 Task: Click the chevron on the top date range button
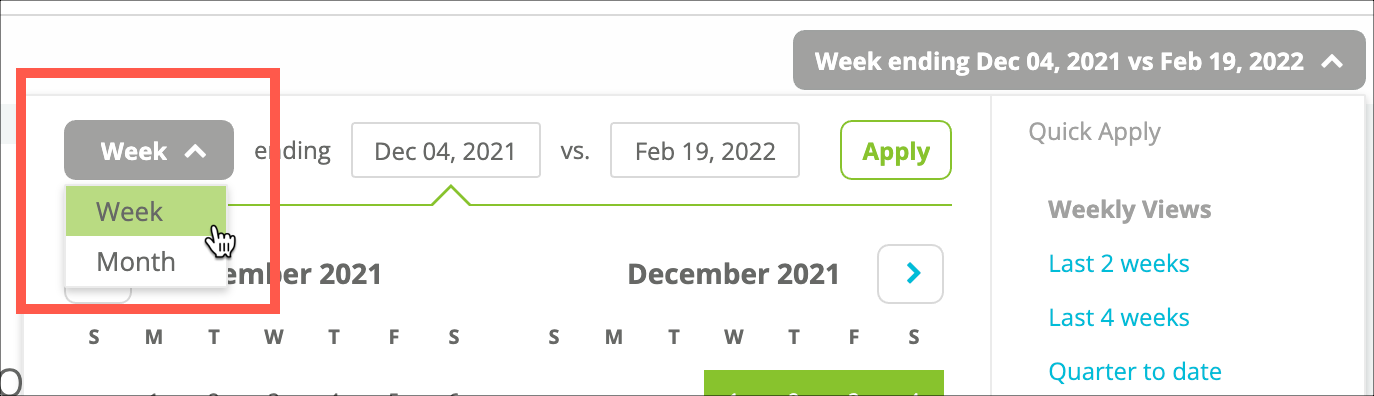coord(1331,62)
